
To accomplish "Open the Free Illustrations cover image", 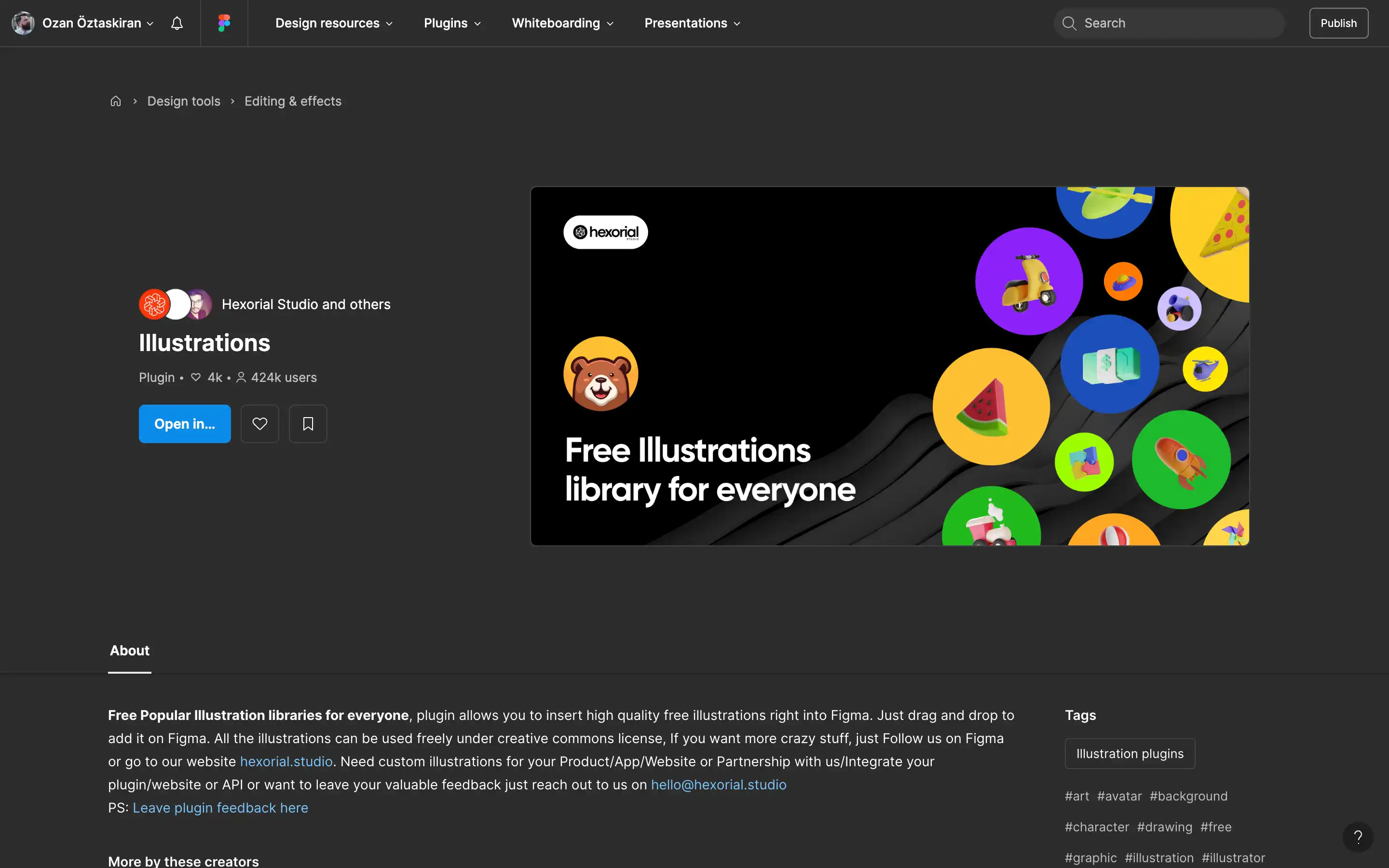I will 890,366.
